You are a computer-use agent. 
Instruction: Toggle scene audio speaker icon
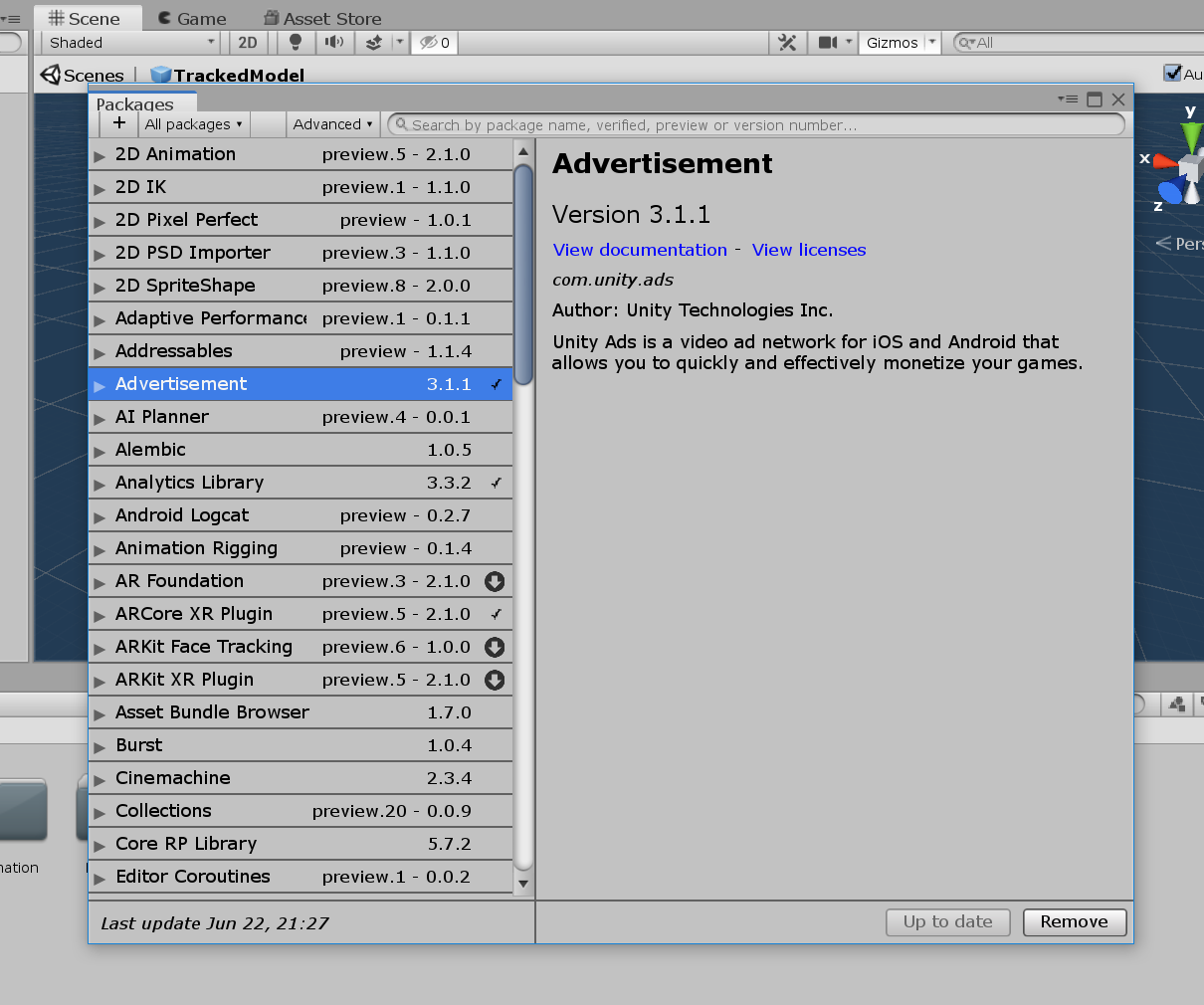point(334,42)
